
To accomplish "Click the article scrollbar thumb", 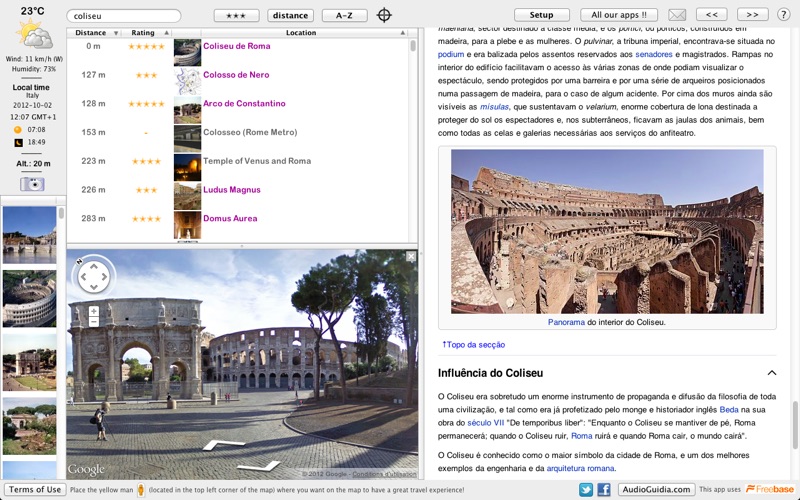I will pos(795,427).
